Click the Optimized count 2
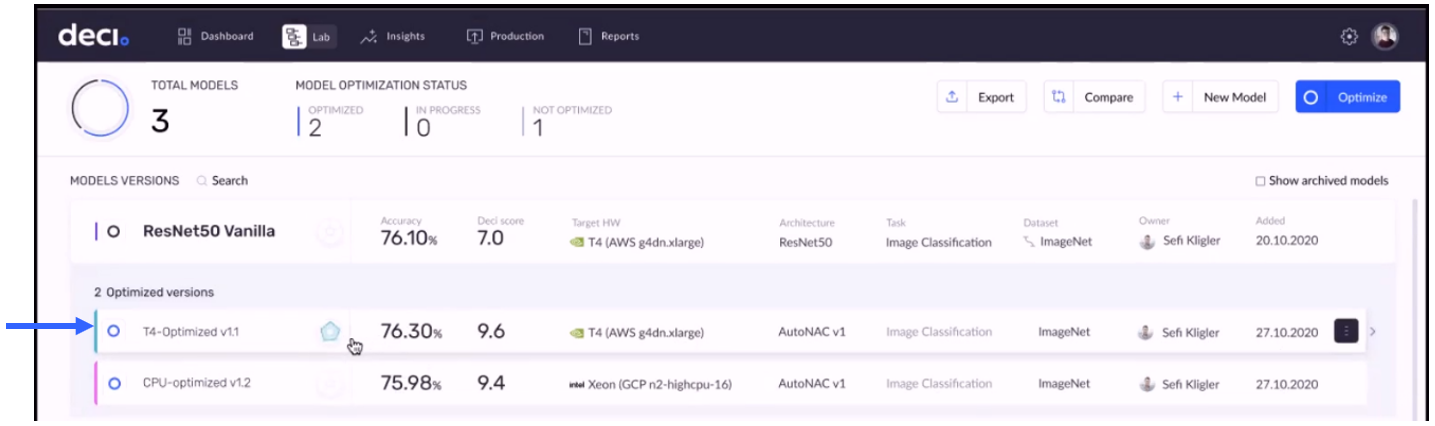 (x=315, y=126)
